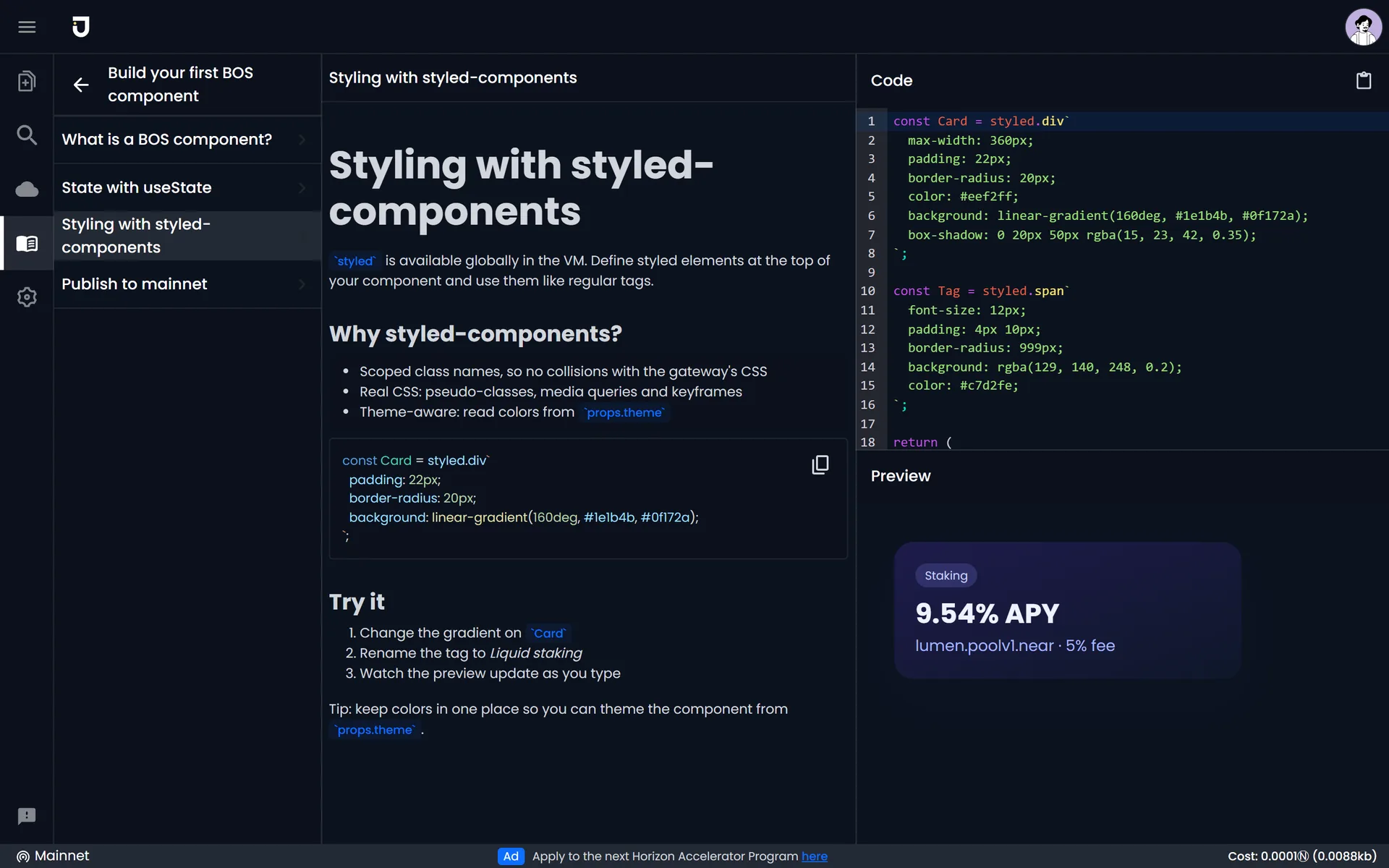Screen dimensions: 1389x868
Task: Open the search sidebar icon
Action: (27, 135)
